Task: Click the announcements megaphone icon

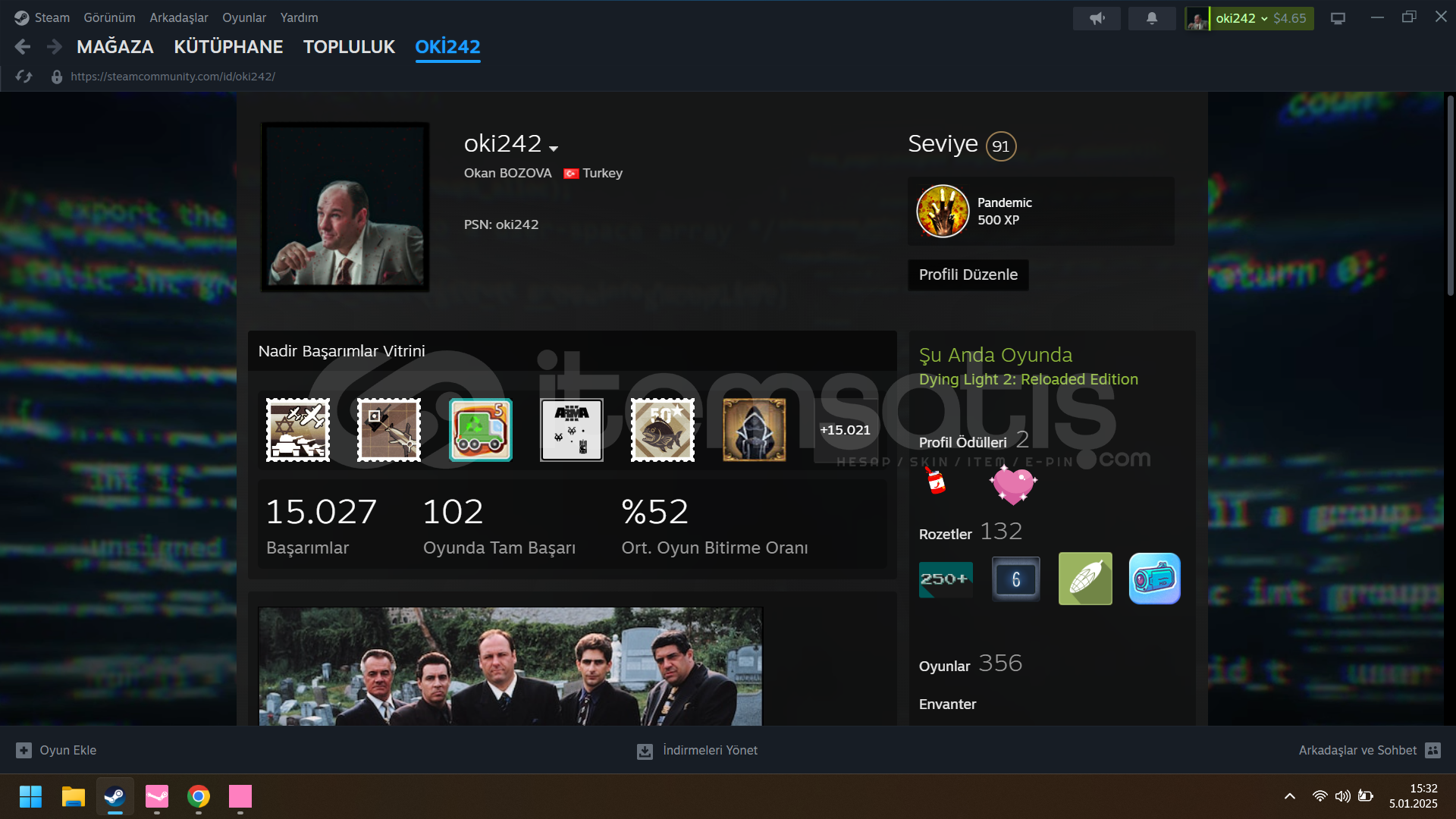Action: click(x=1097, y=18)
